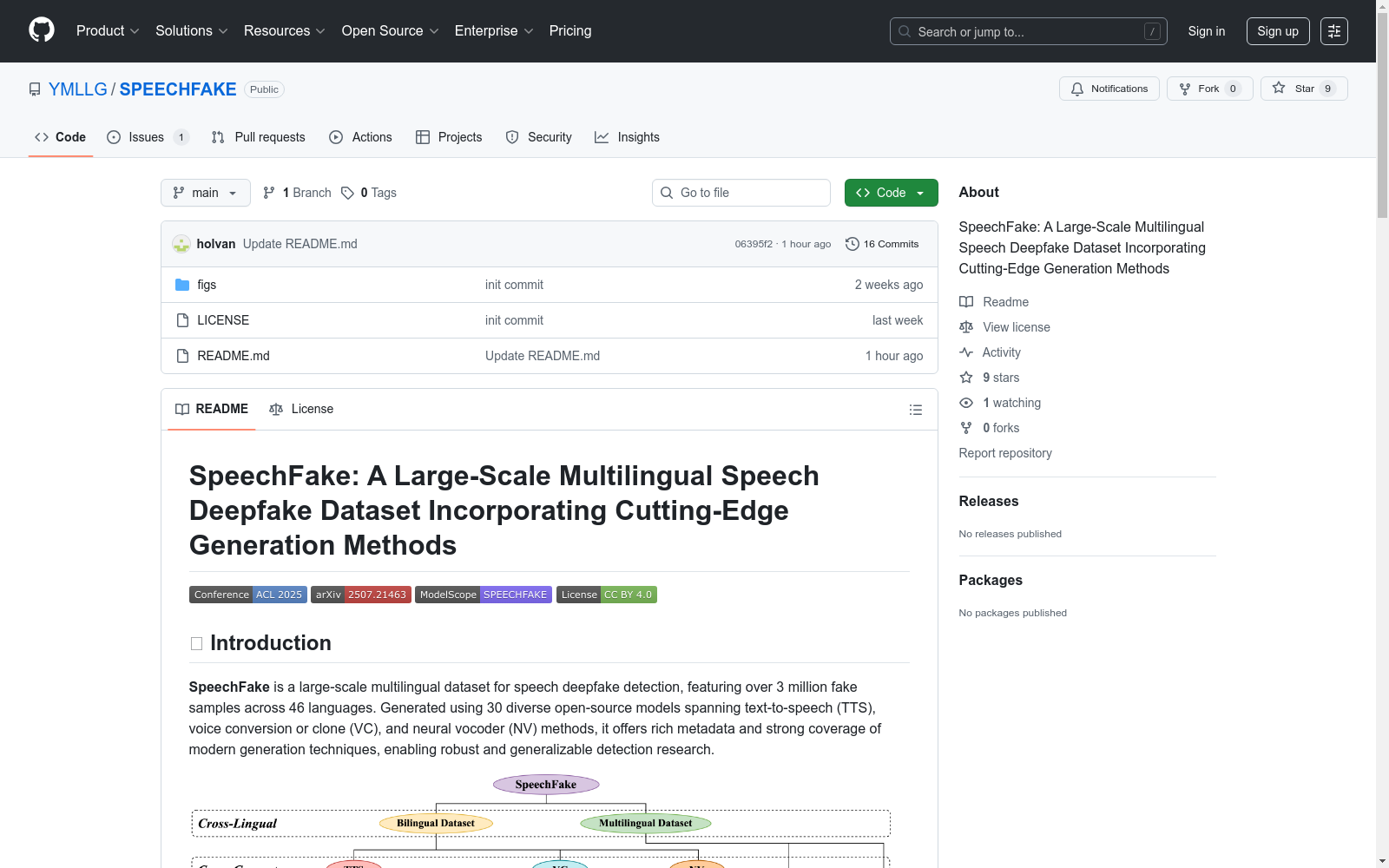Click the Sign up button

pos(1277,31)
